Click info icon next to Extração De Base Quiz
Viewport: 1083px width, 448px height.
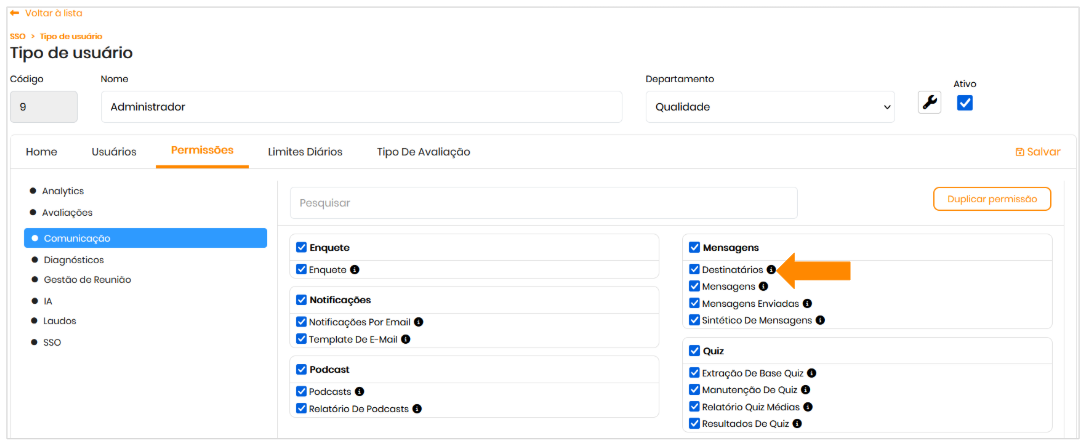812,373
